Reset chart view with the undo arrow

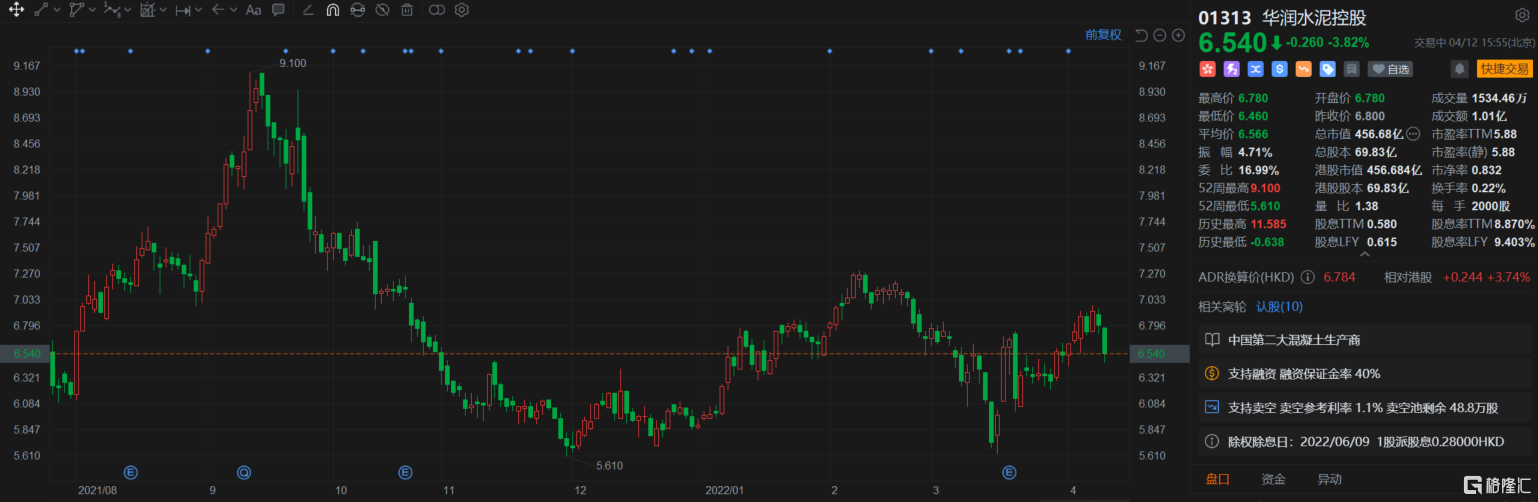coord(1142,35)
